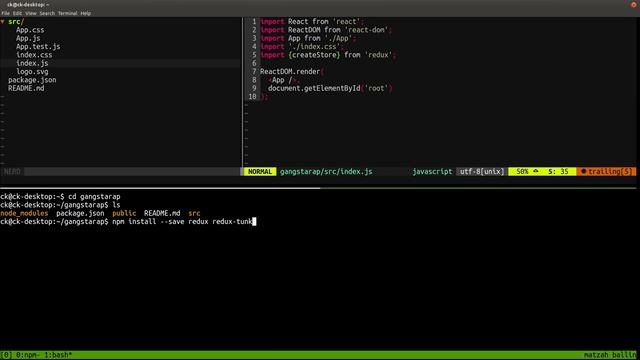The width and height of the screenshot is (640, 360).
Task: Click the NERD status label
Action: click(x=12, y=171)
